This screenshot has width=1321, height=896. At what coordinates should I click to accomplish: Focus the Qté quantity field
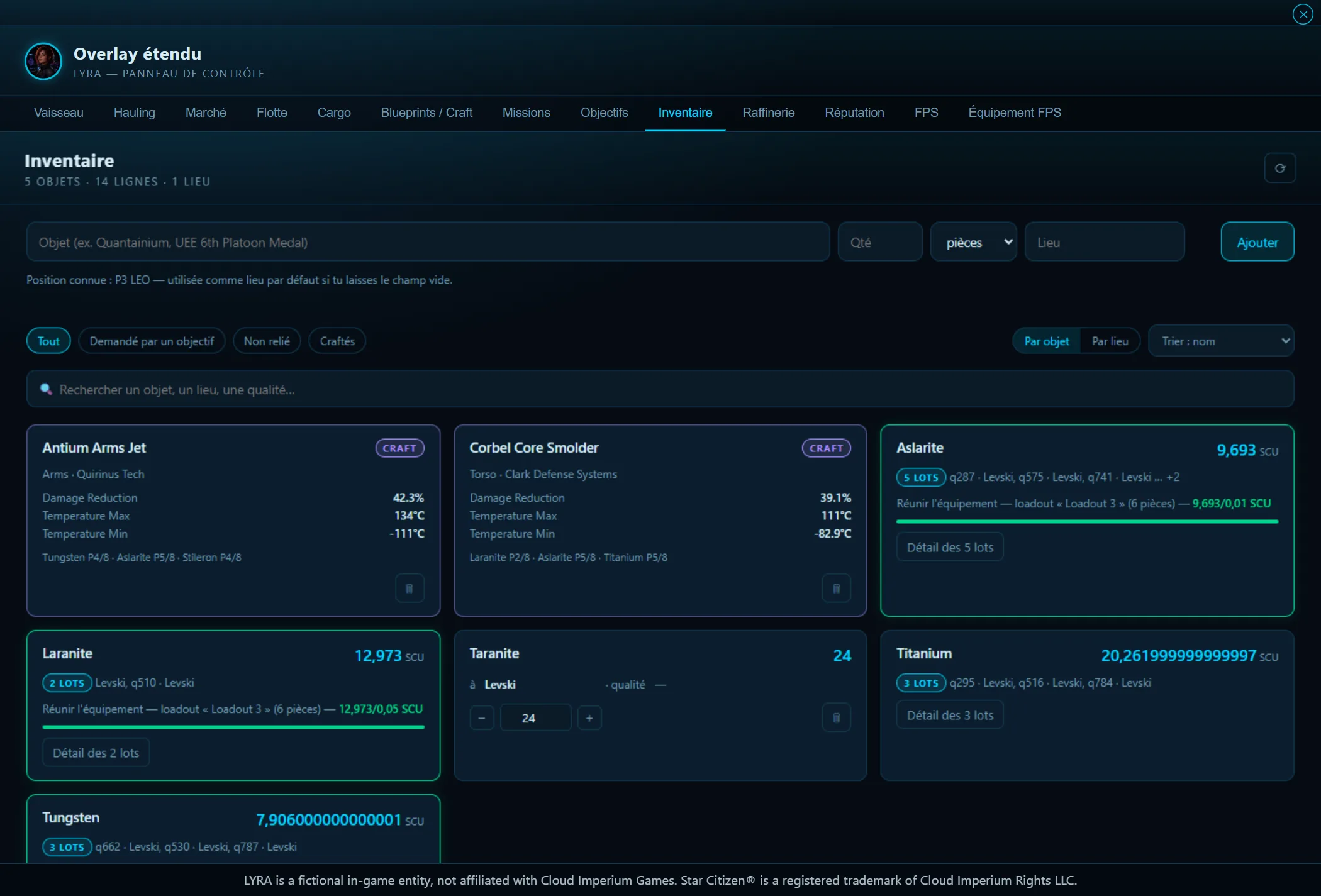point(879,242)
